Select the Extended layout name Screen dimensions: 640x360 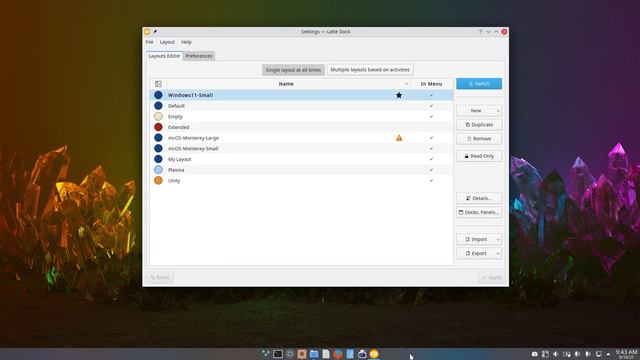click(179, 127)
